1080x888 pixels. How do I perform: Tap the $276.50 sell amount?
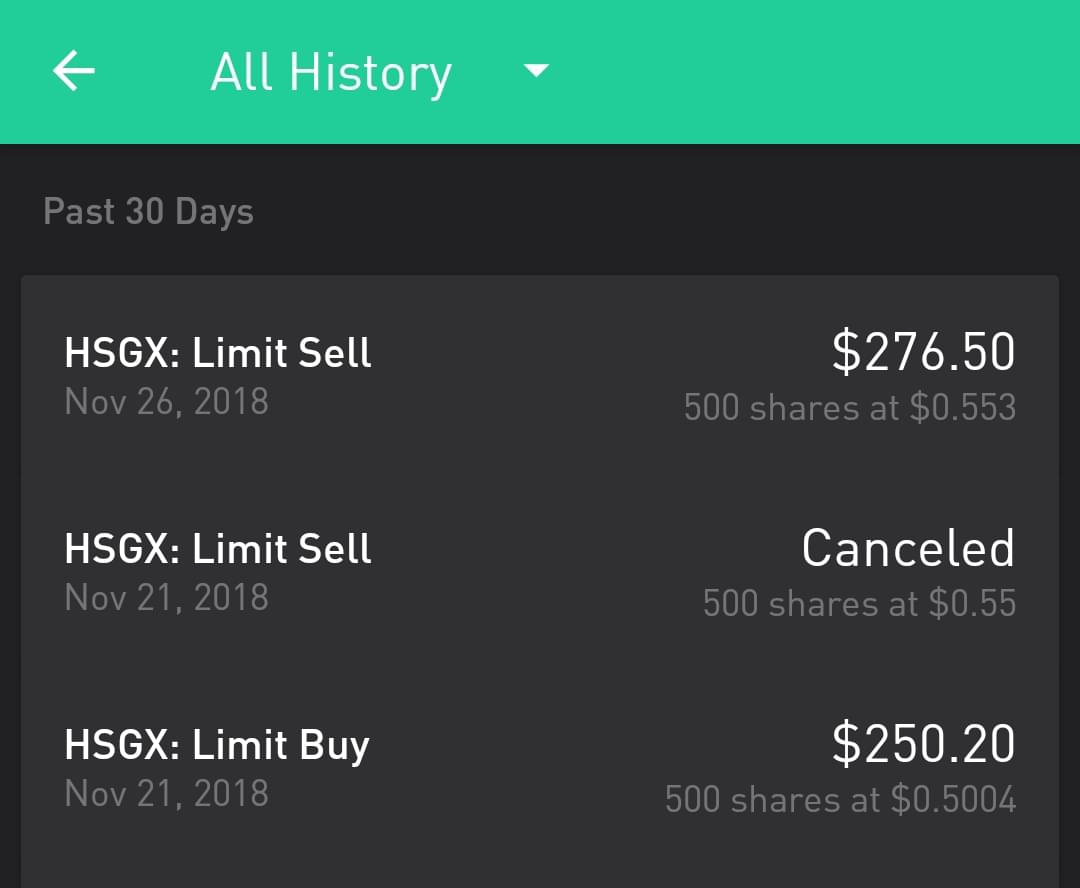click(923, 352)
